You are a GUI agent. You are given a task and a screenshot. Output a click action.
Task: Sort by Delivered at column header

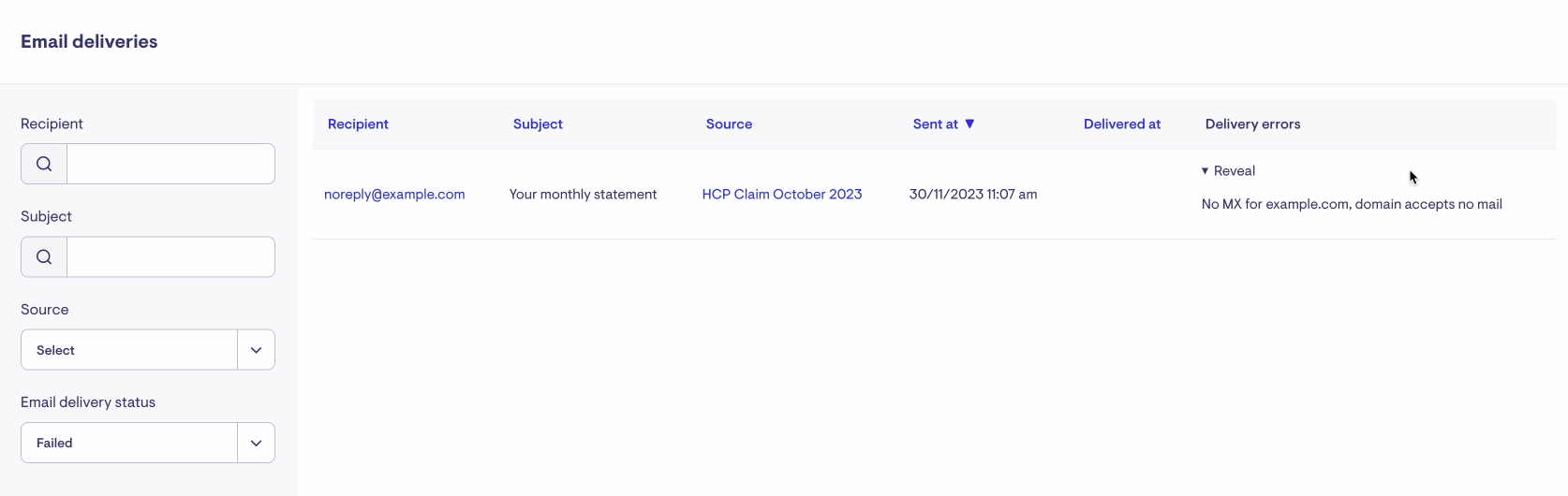click(1121, 124)
